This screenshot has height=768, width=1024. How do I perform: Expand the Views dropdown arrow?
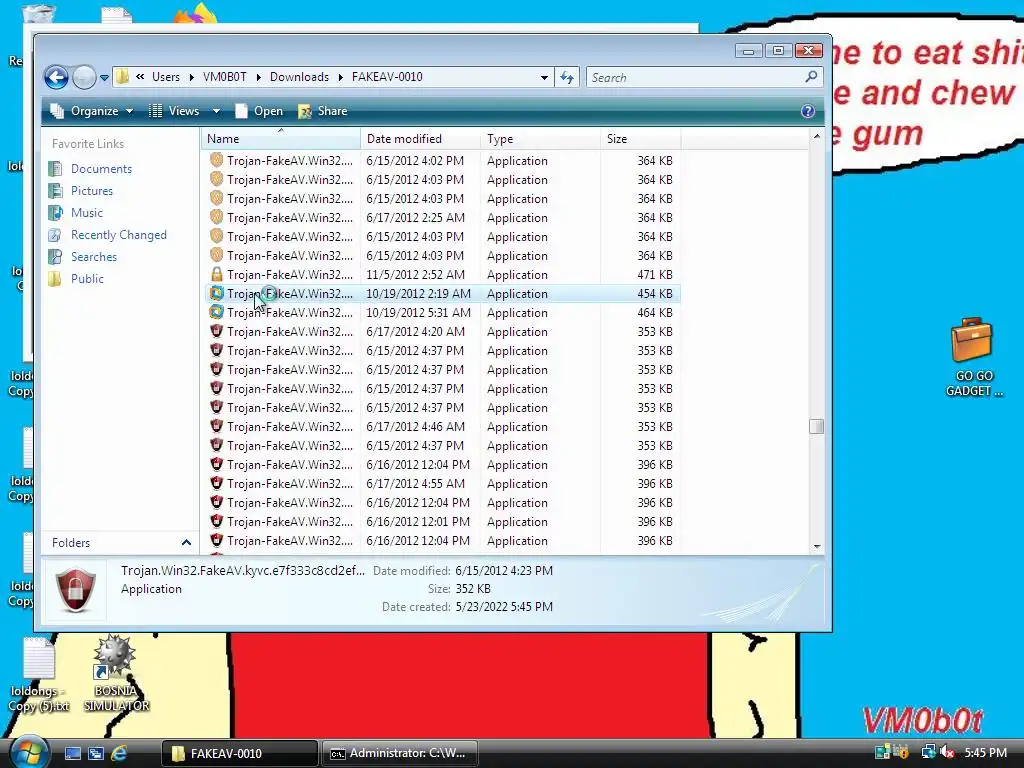click(216, 111)
